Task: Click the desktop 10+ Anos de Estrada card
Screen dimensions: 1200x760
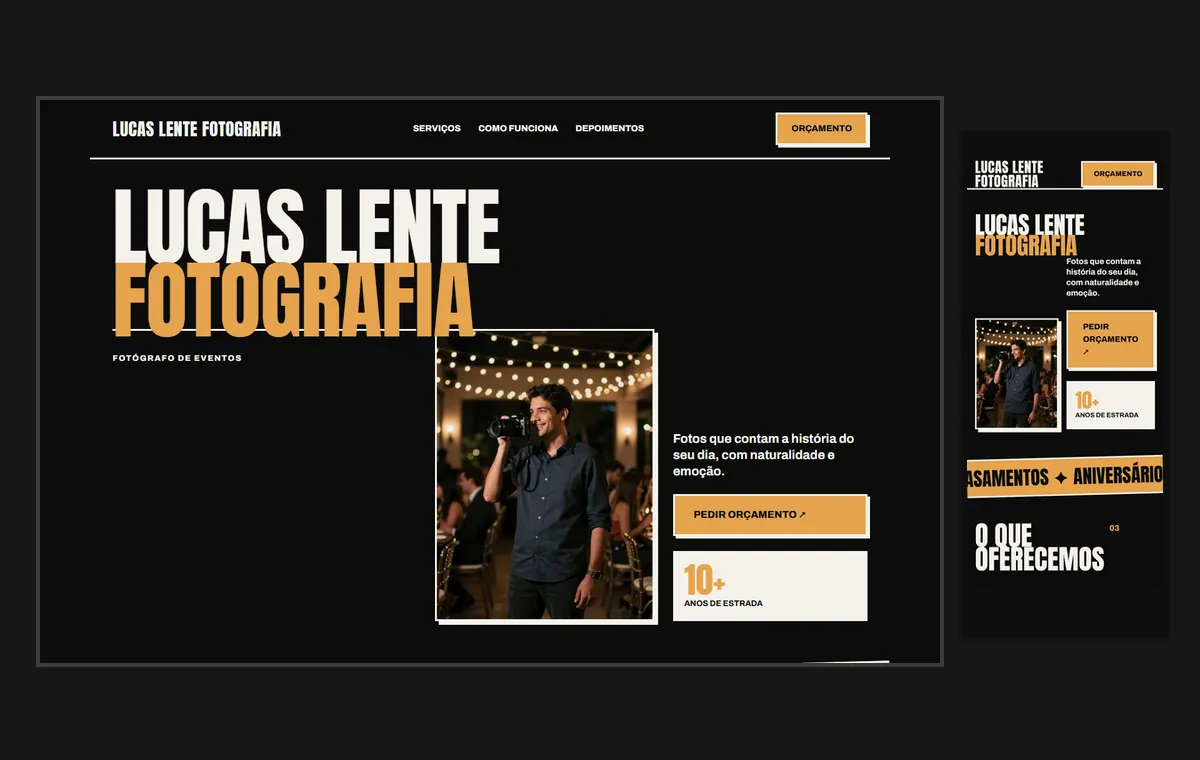Action: [x=770, y=586]
